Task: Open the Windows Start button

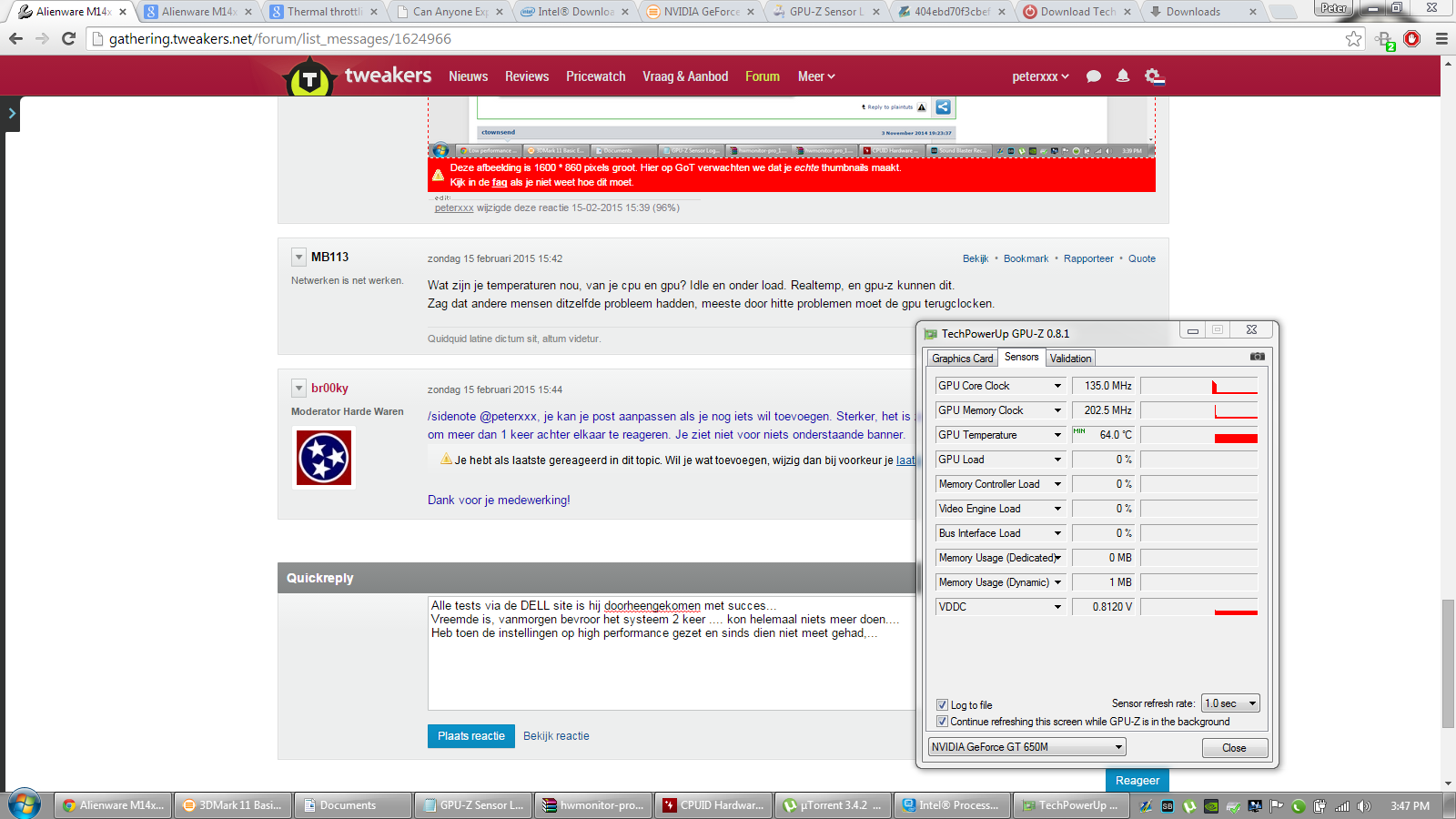Action: point(25,805)
